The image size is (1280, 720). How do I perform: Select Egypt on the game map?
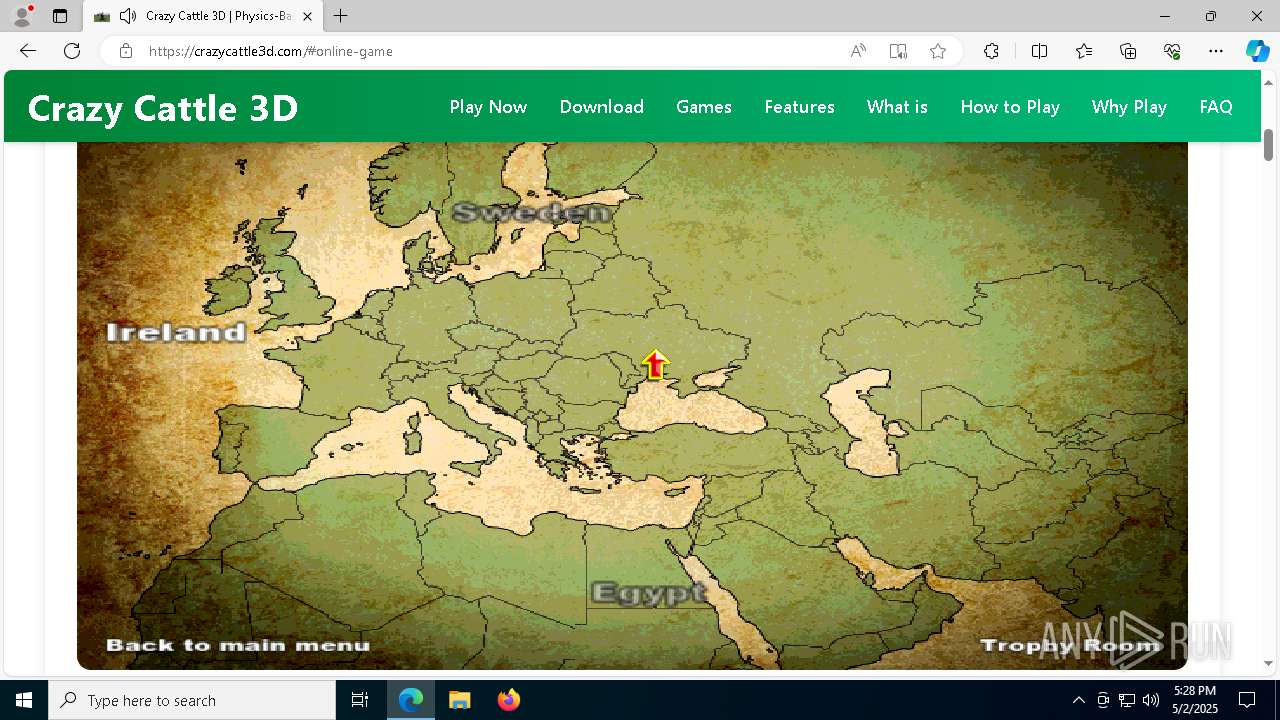coord(649,593)
